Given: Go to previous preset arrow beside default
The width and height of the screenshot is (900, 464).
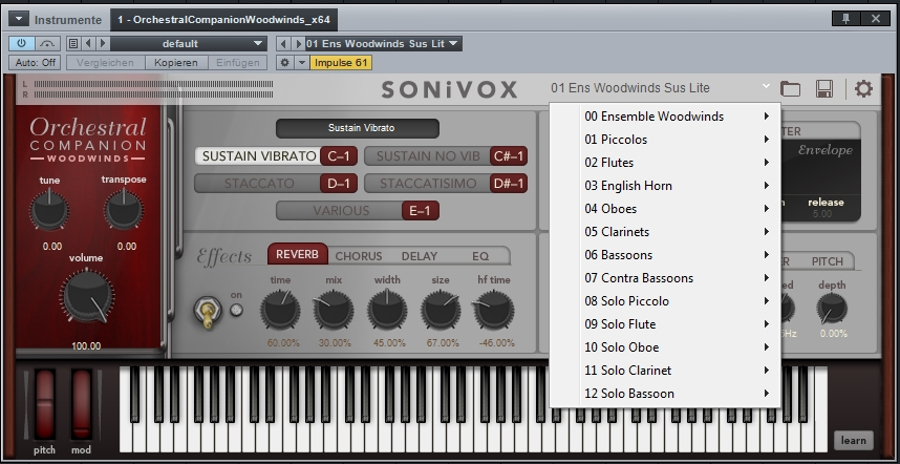Looking at the screenshot, I should click(x=88, y=44).
